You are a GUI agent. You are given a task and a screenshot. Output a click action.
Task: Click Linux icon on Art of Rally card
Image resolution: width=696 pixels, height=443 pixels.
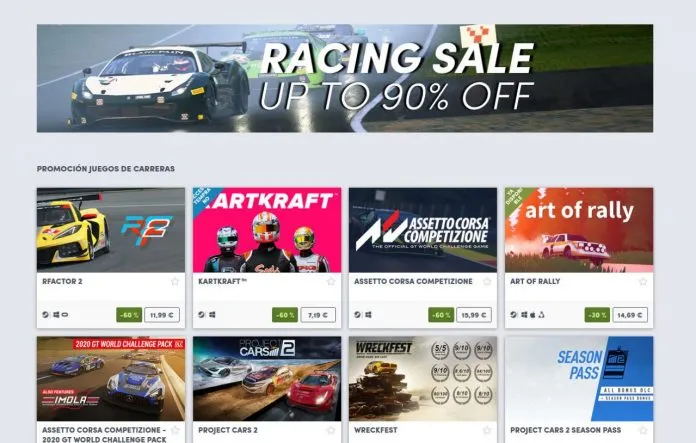pos(542,315)
